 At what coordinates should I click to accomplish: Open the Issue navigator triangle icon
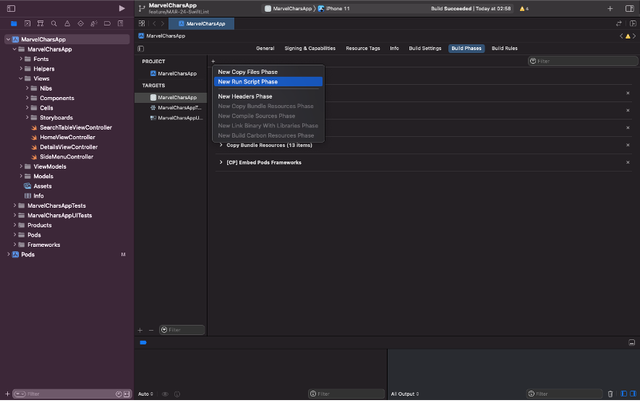67,24
